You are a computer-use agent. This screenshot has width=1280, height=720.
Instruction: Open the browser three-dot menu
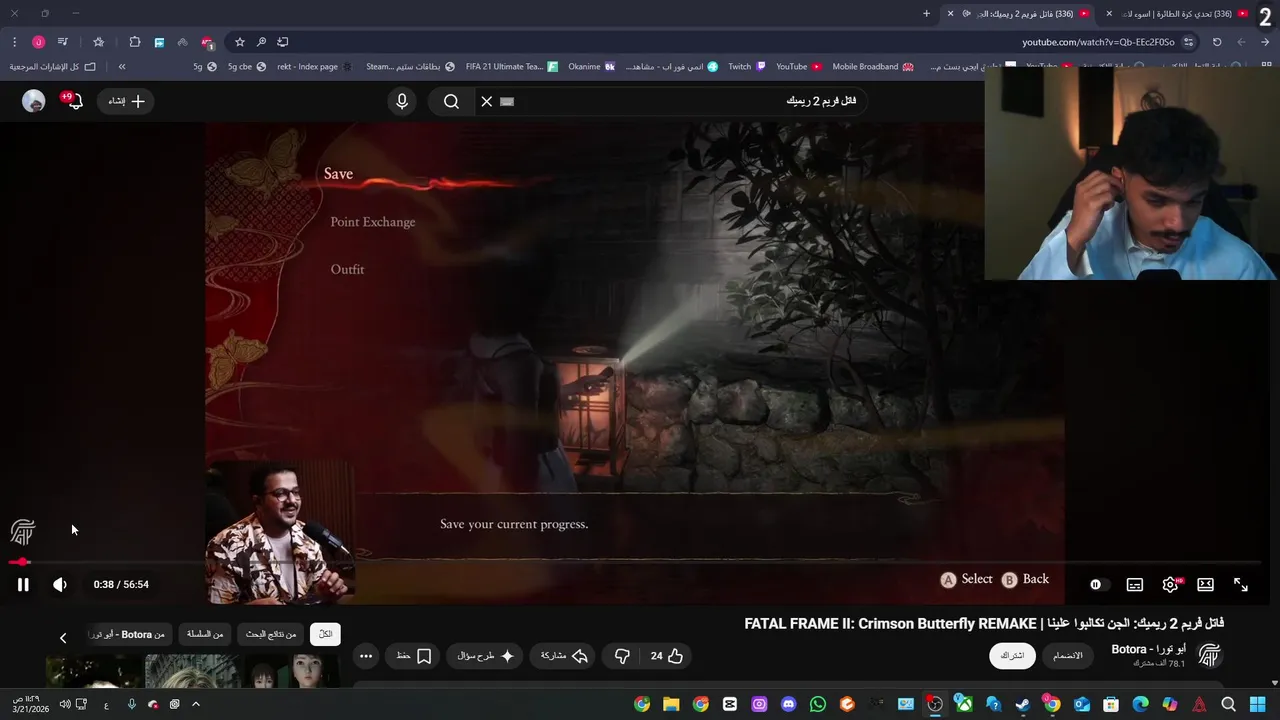pyautogui.click(x=14, y=42)
